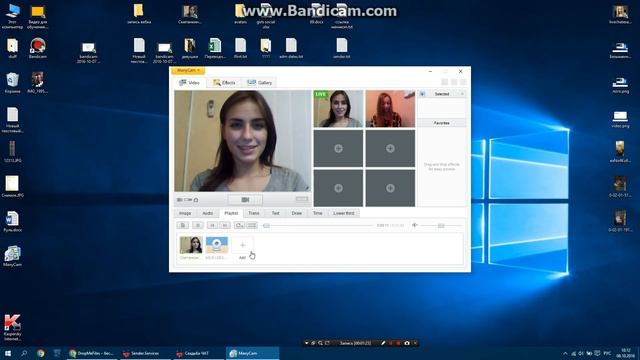Select the red-haired woman video source
This screenshot has height=360, width=640.
(x=390, y=109)
